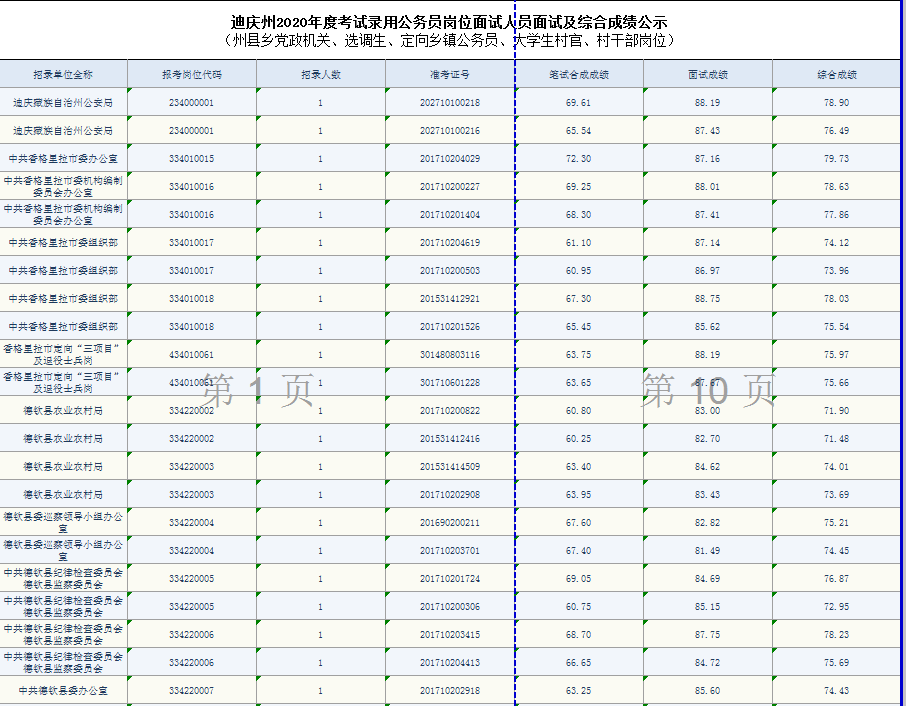The height and width of the screenshot is (706, 906).
Task: Select cell containing 中共香格里拉市委办公室
Action: [63, 159]
